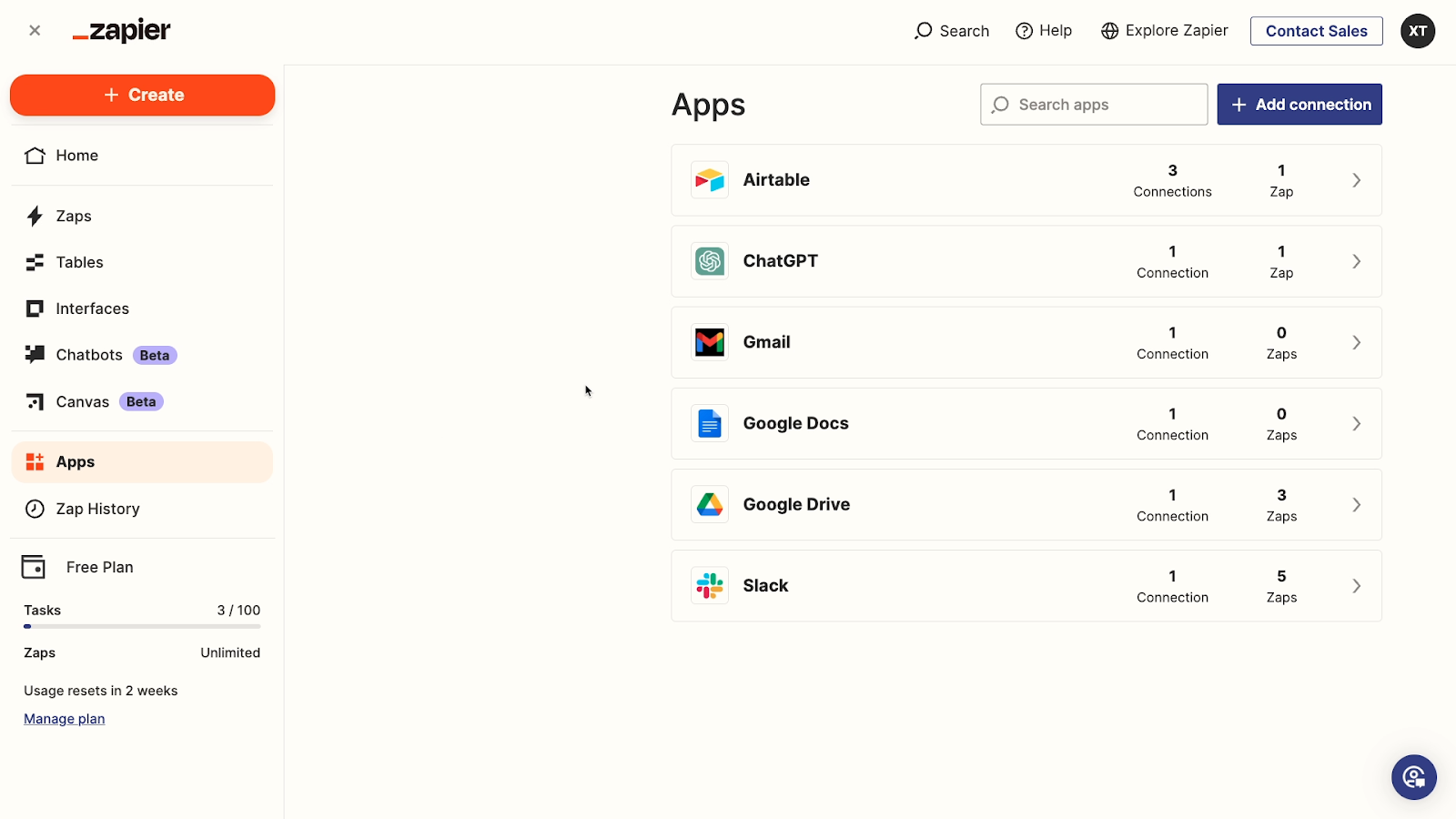Click the ChatGPT app logo

tap(710, 261)
